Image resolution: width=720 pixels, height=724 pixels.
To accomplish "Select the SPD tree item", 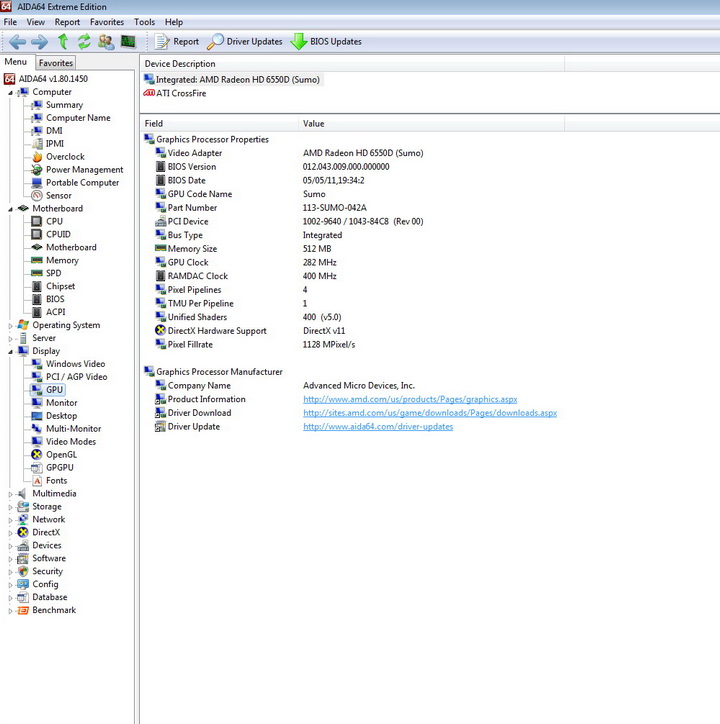I will (54, 273).
